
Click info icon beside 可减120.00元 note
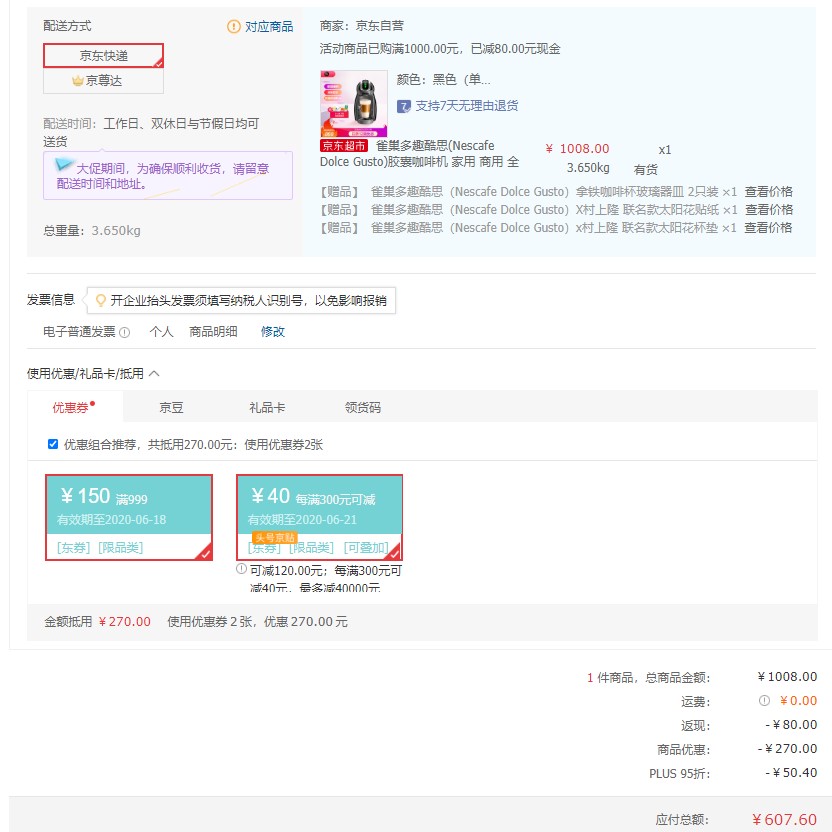coord(241,569)
